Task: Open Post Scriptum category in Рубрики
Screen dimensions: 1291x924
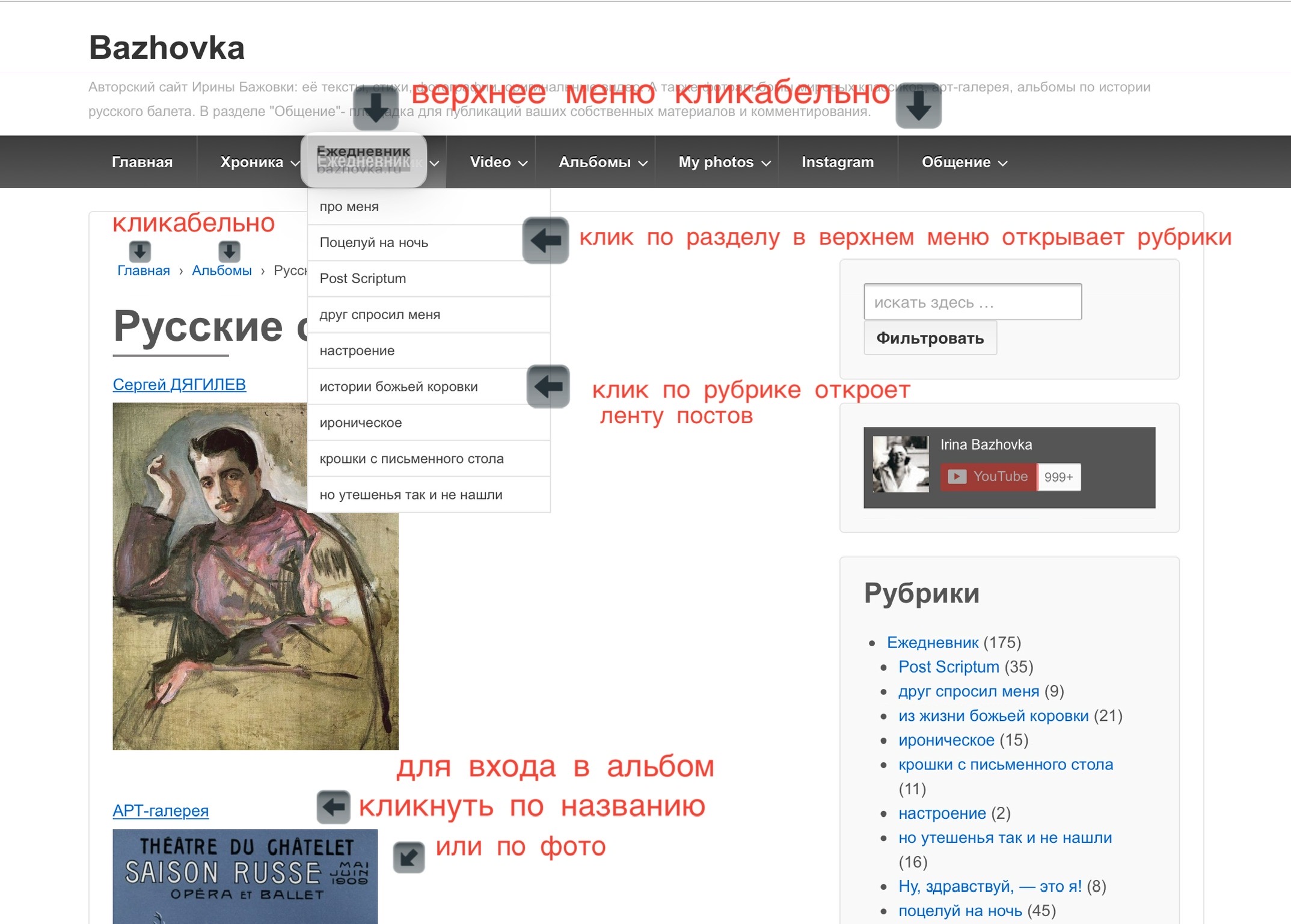Action: click(949, 667)
